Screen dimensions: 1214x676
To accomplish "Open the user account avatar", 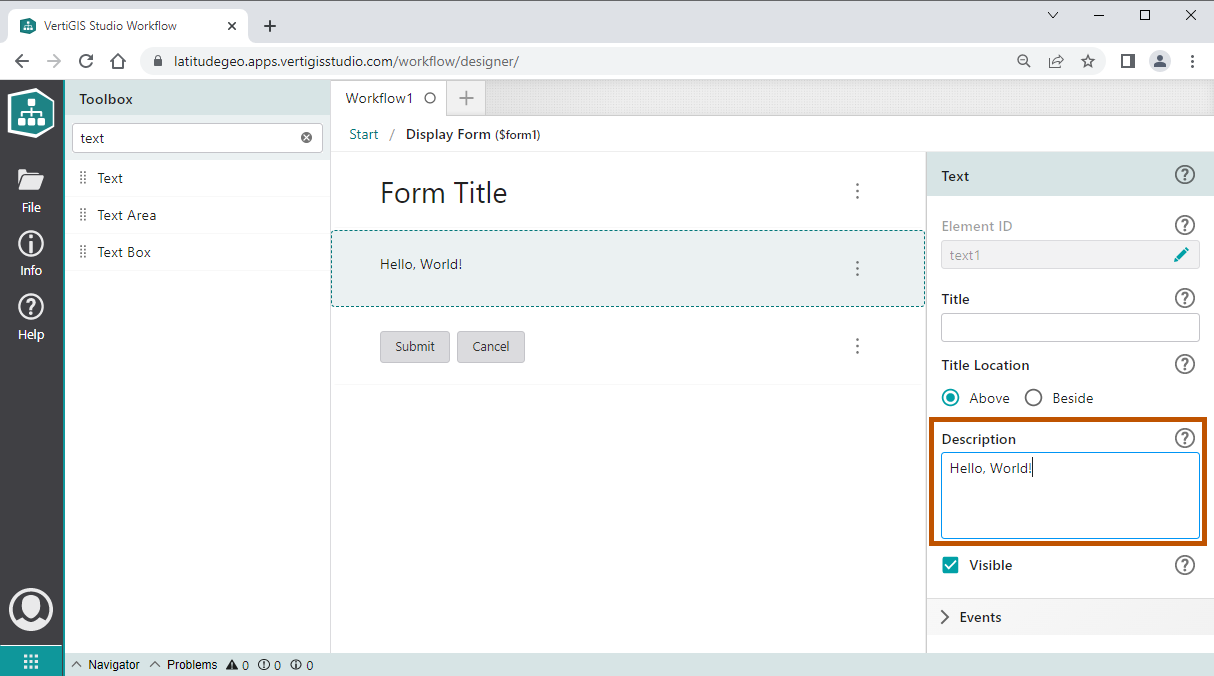I will point(31,609).
